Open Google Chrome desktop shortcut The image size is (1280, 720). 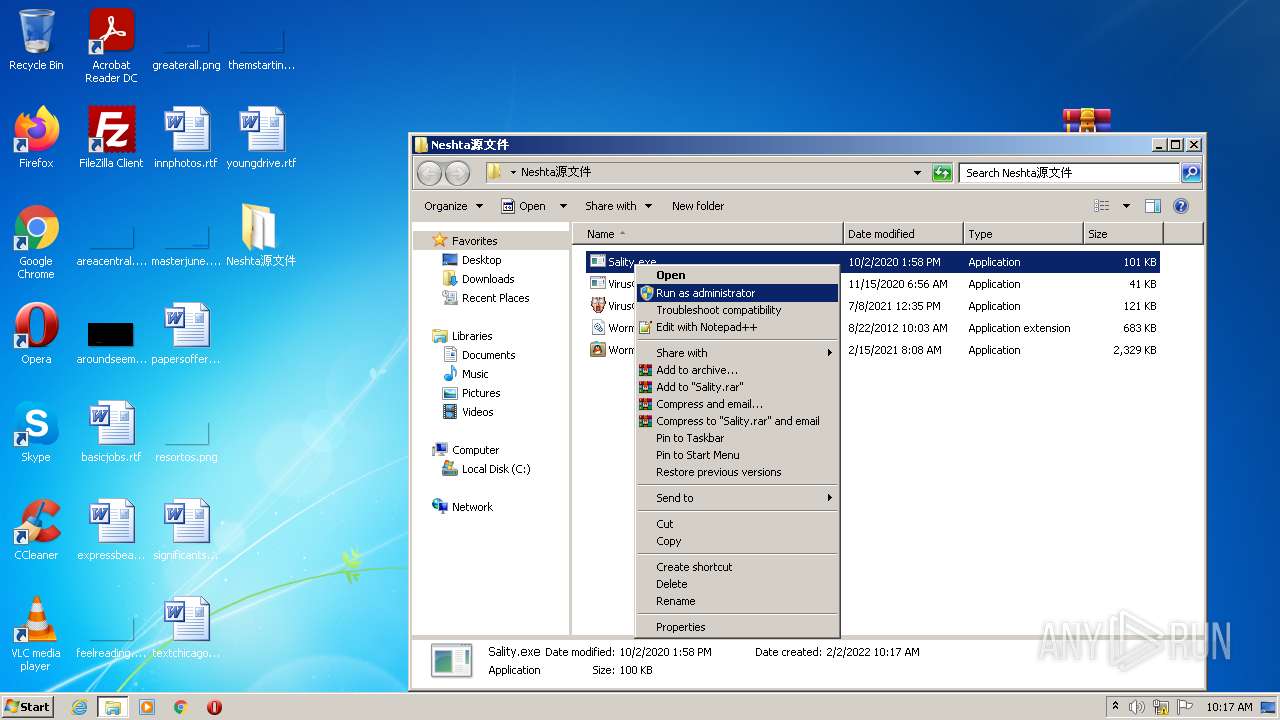[36, 242]
